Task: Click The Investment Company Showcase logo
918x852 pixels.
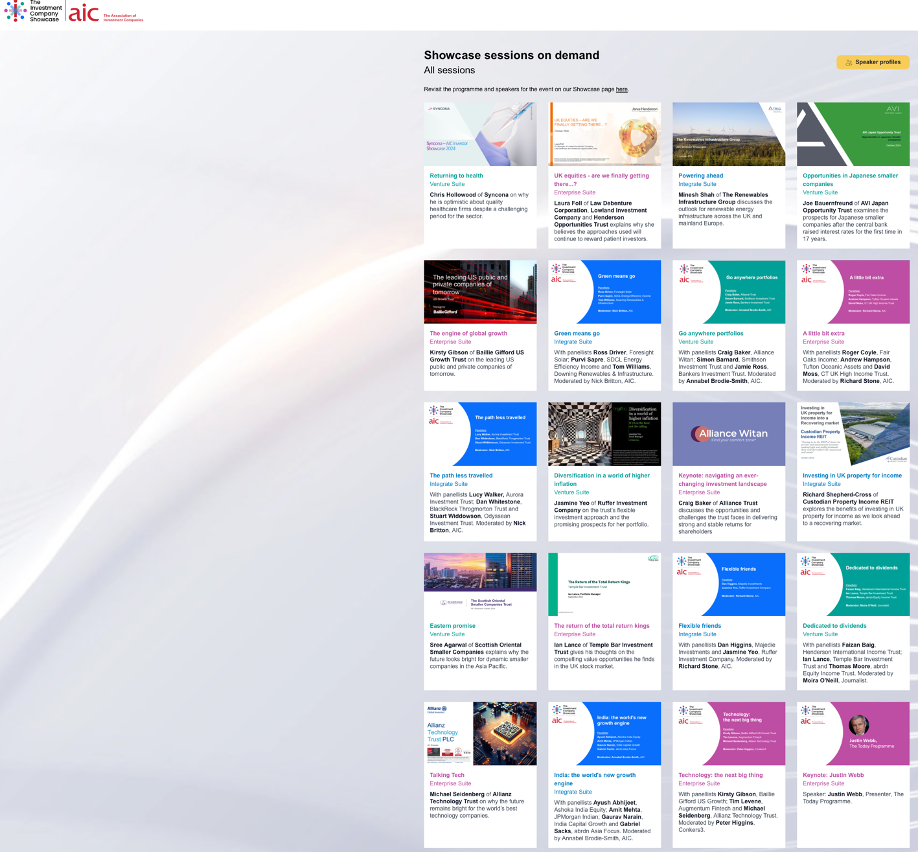Action: (x=32, y=11)
